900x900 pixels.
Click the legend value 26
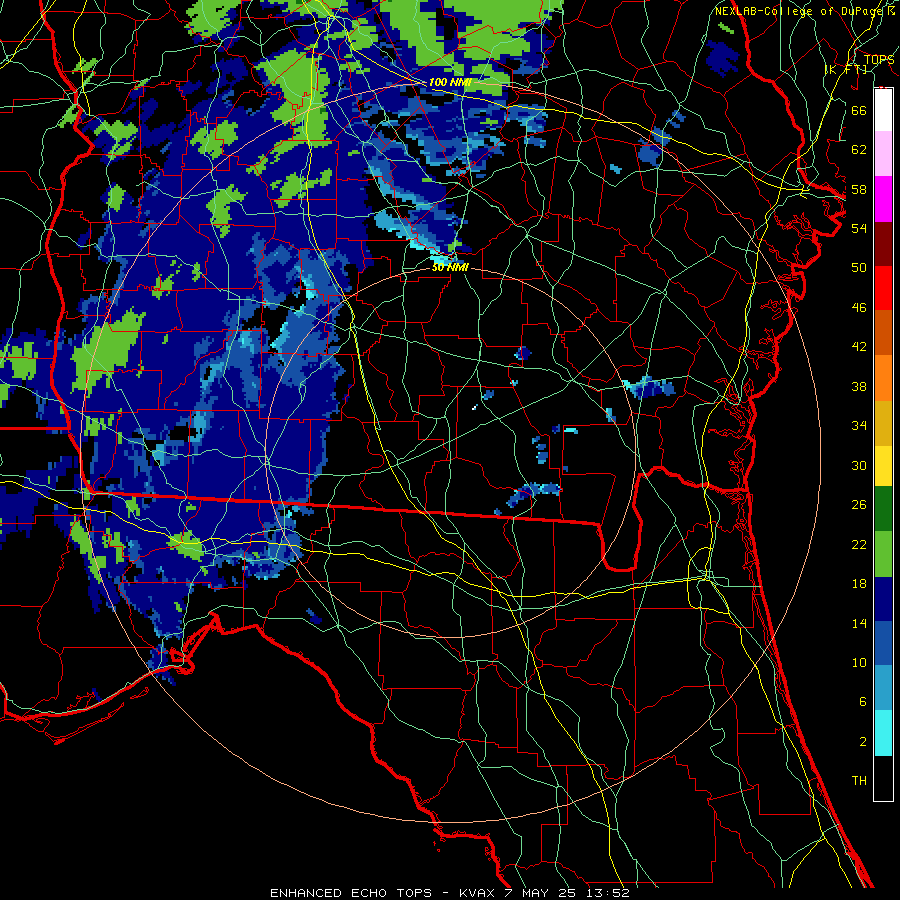859,505
